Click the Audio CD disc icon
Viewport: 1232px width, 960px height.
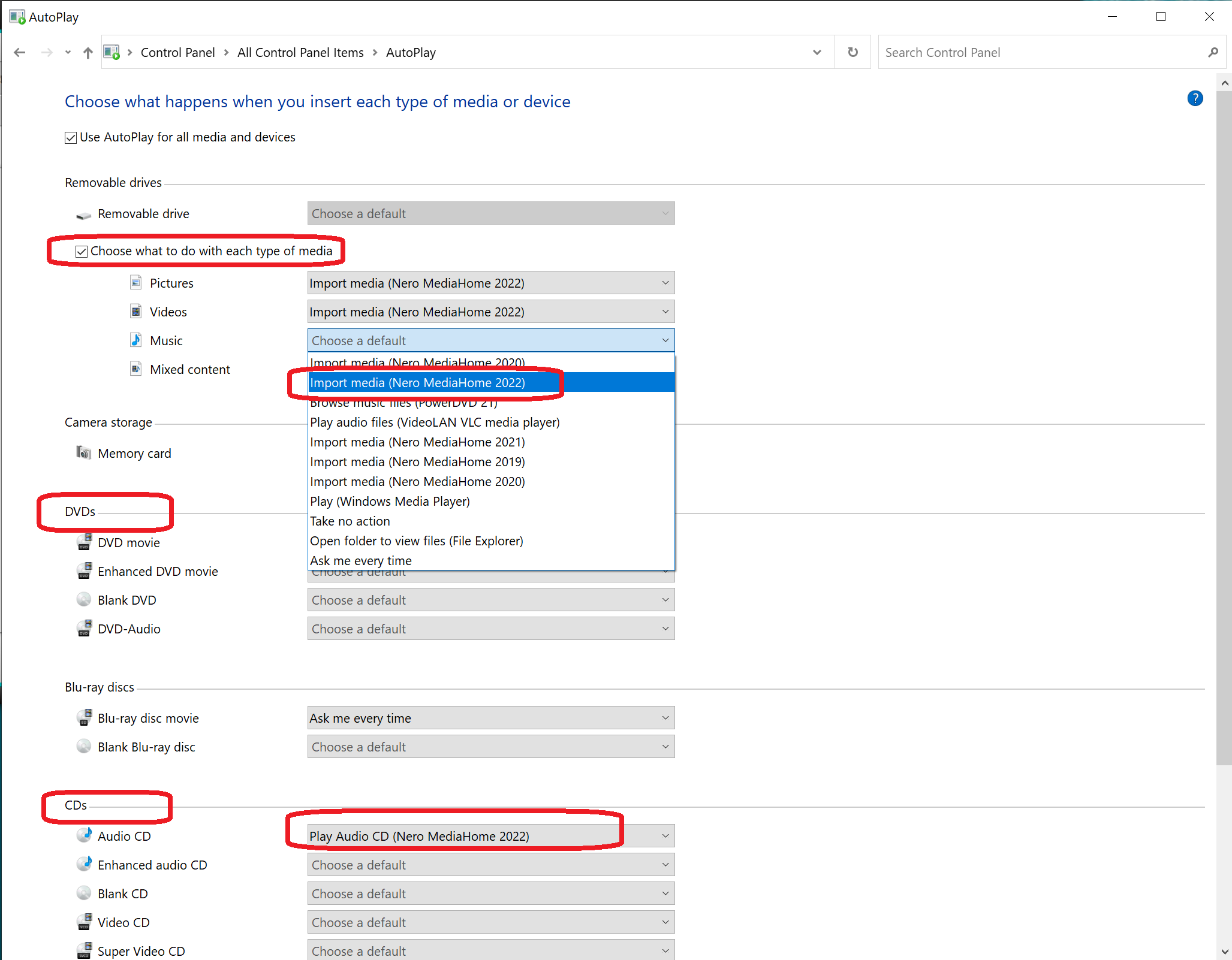click(85, 835)
